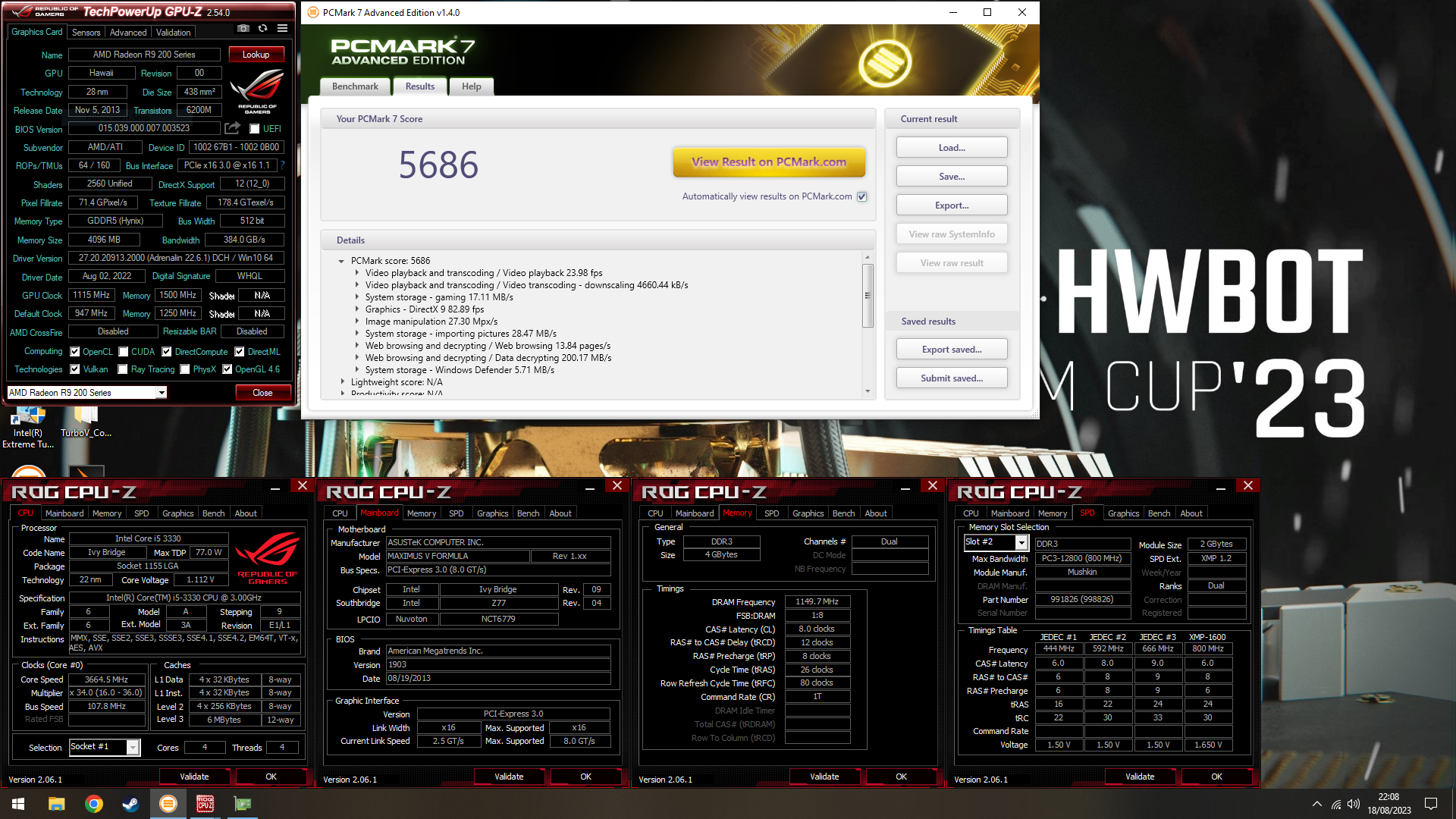Switch to the Sensors tab in GPU-Z

[x=86, y=33]
